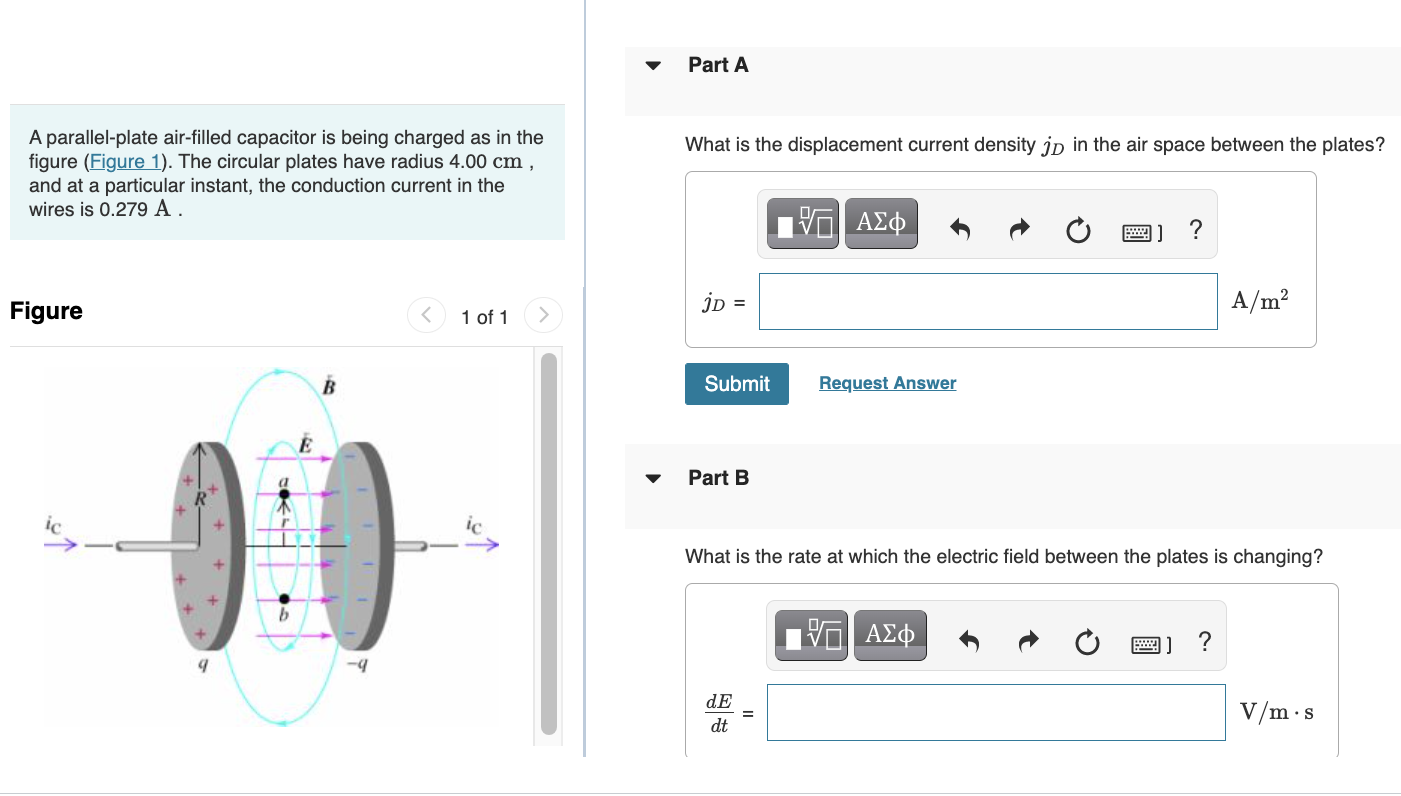This screenshot has width=1401, height=796.
Task: Open the Greek symbols ΑΣΦ palette in Part A
Action: point(880,222)
